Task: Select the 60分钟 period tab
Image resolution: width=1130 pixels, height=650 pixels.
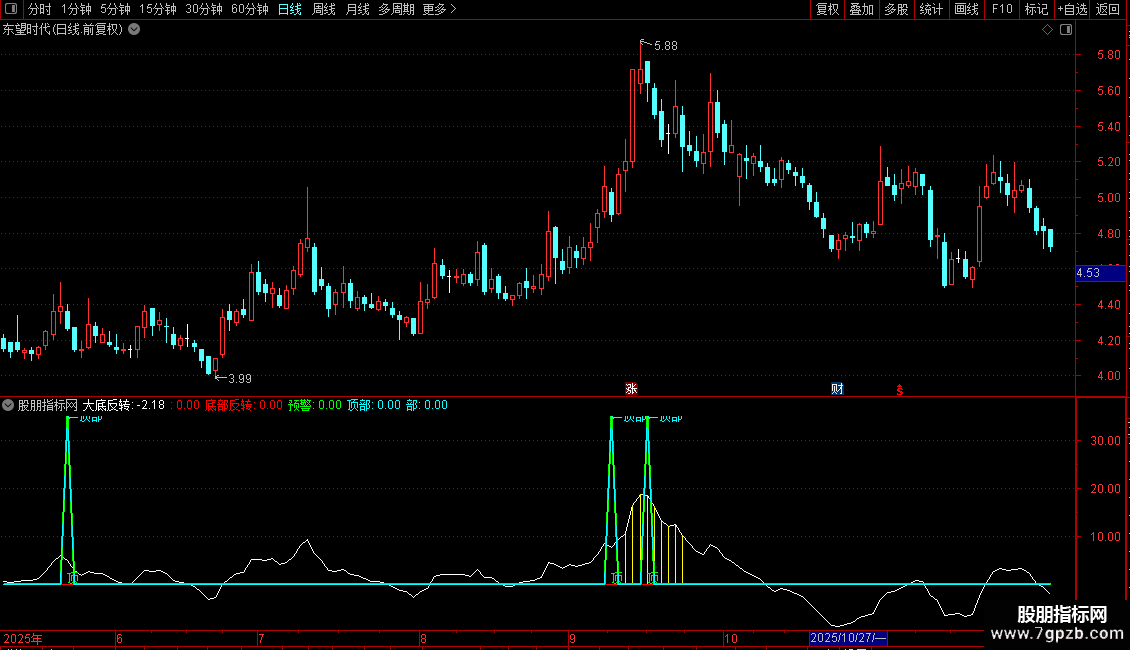Action: pos(250,9)
